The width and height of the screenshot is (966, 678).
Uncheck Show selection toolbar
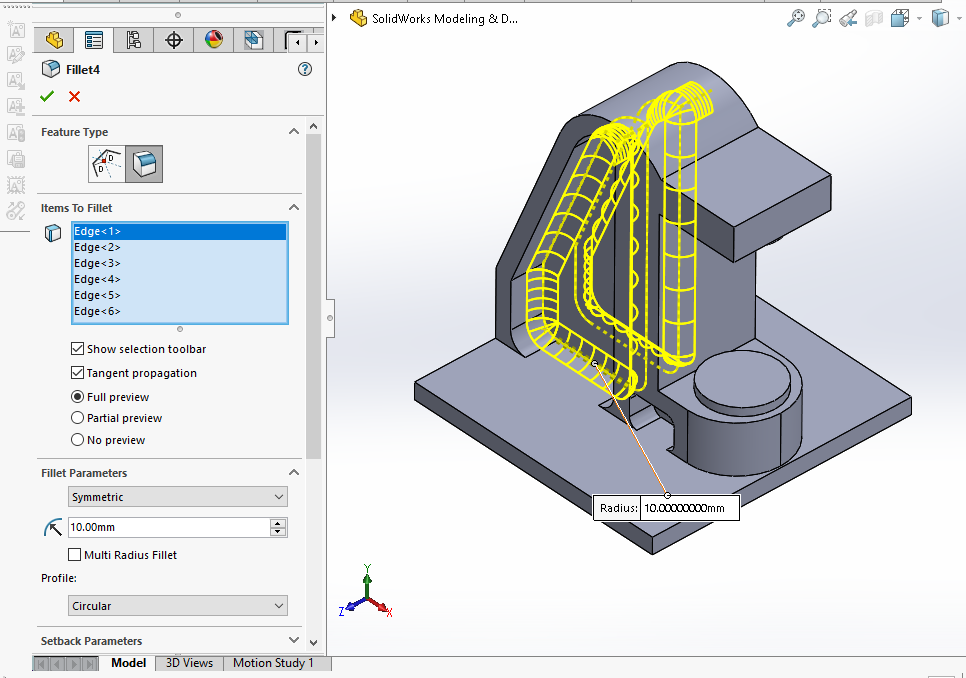click(77, 349)
